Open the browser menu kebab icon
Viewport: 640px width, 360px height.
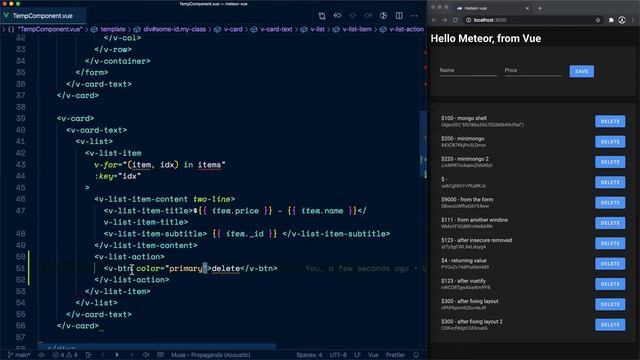click(x=633, y=20)
